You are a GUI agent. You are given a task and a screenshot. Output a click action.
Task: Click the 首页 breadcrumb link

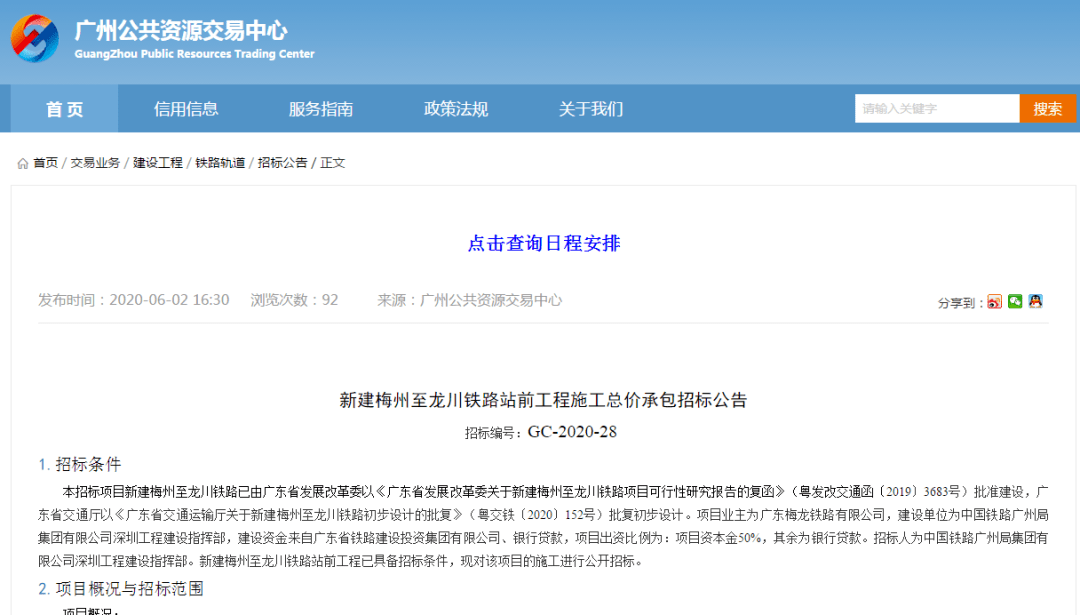45,163
